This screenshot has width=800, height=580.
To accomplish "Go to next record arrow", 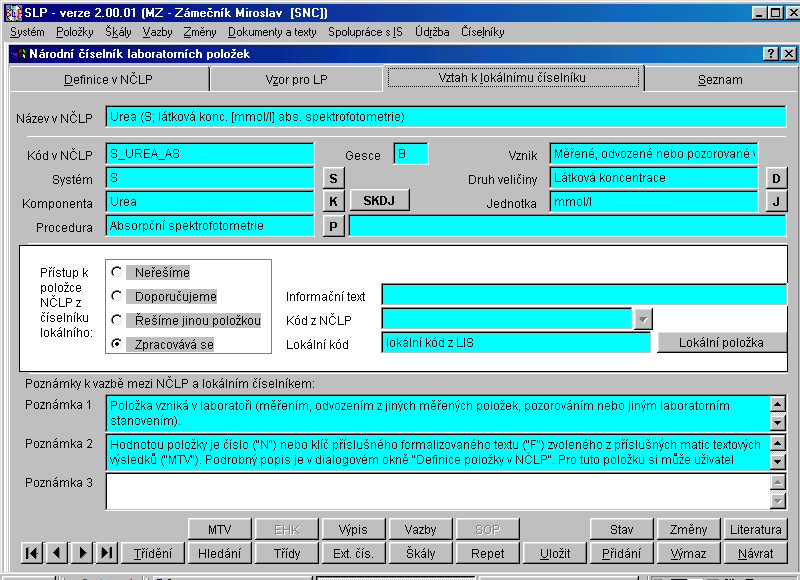I will point(82,553).
